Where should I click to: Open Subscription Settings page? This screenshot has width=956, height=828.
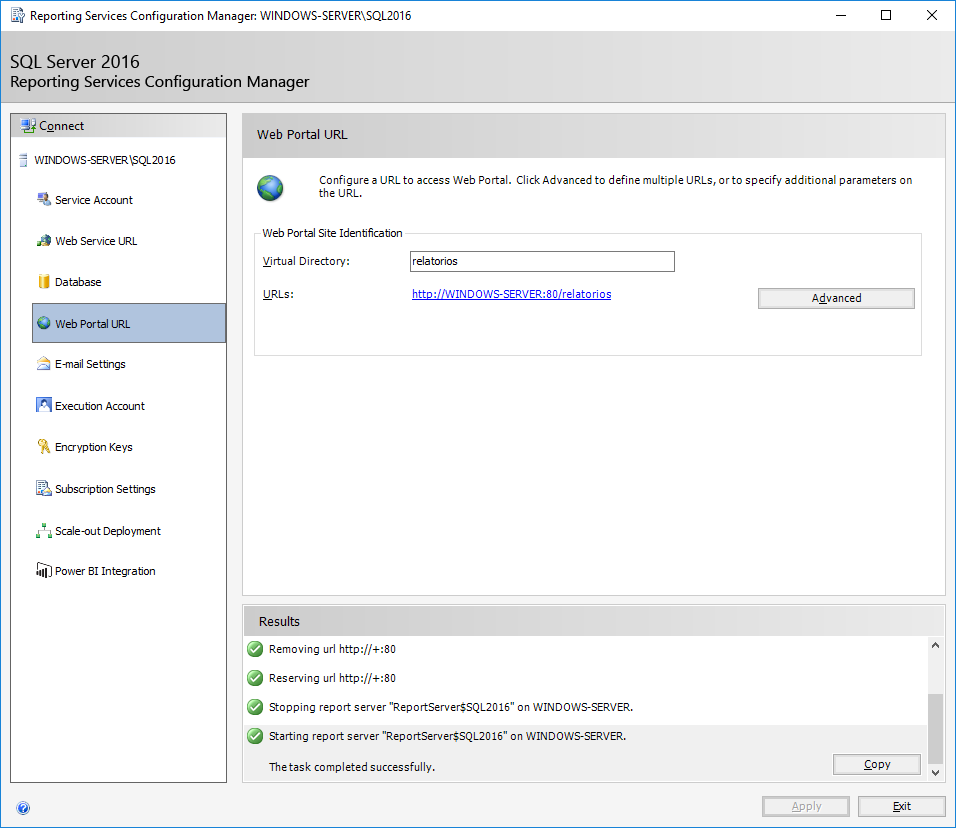[105, 489]
